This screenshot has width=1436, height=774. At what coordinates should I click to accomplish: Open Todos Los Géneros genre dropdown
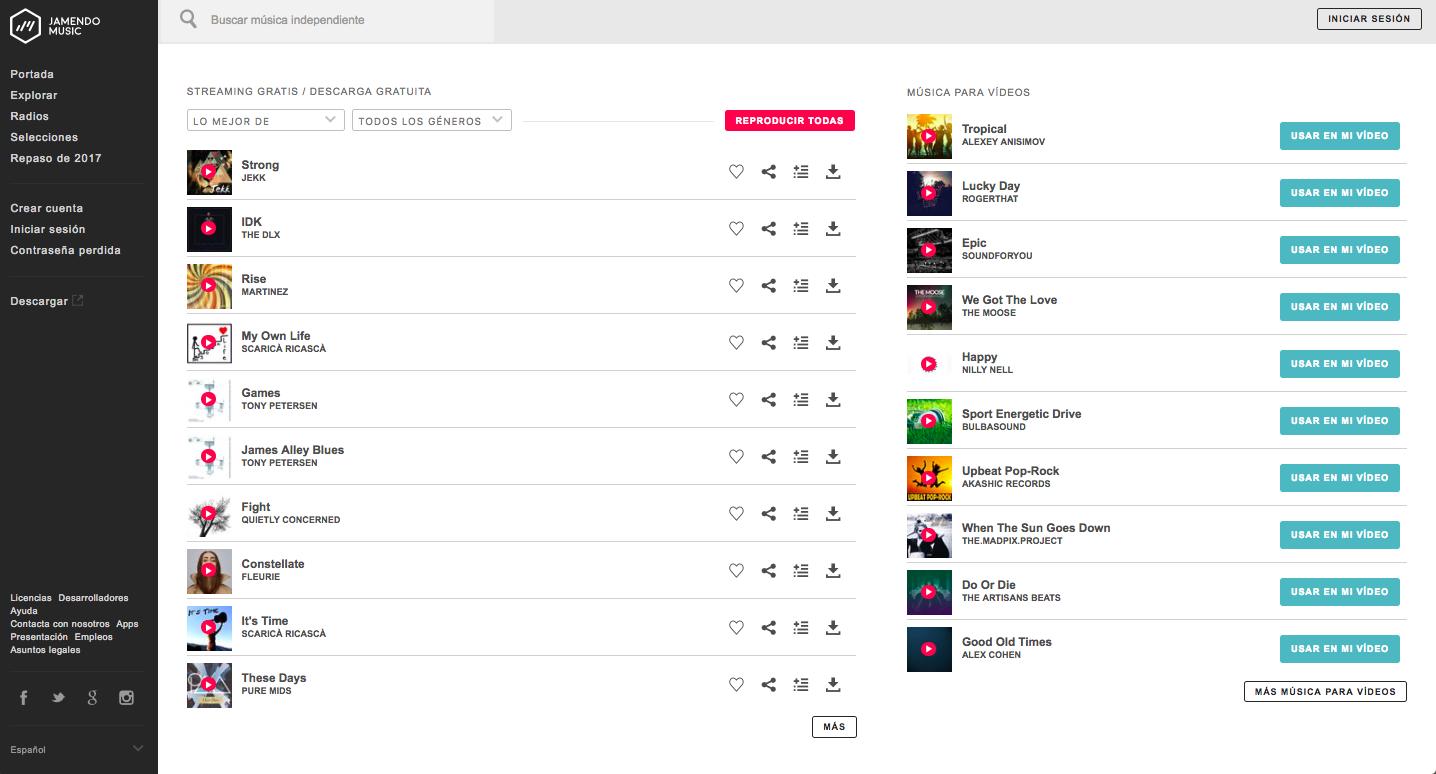coord(432,121)
